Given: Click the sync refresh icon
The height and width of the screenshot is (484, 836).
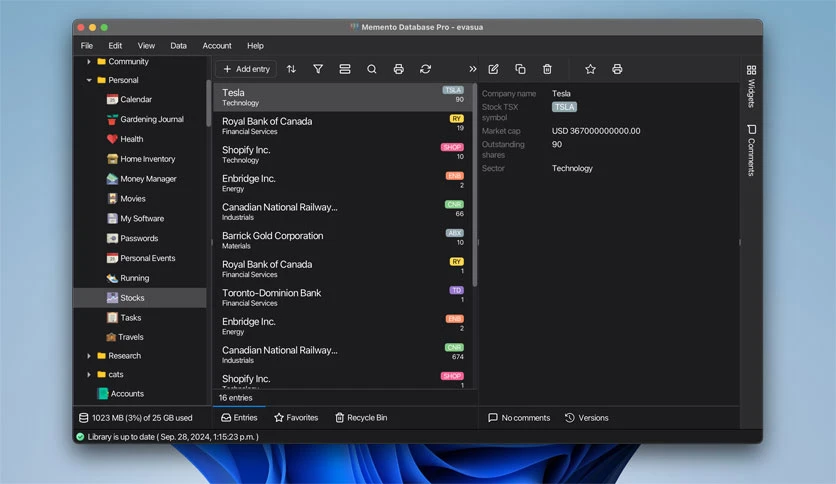Looking at the screenshot, I should [425, 69].
